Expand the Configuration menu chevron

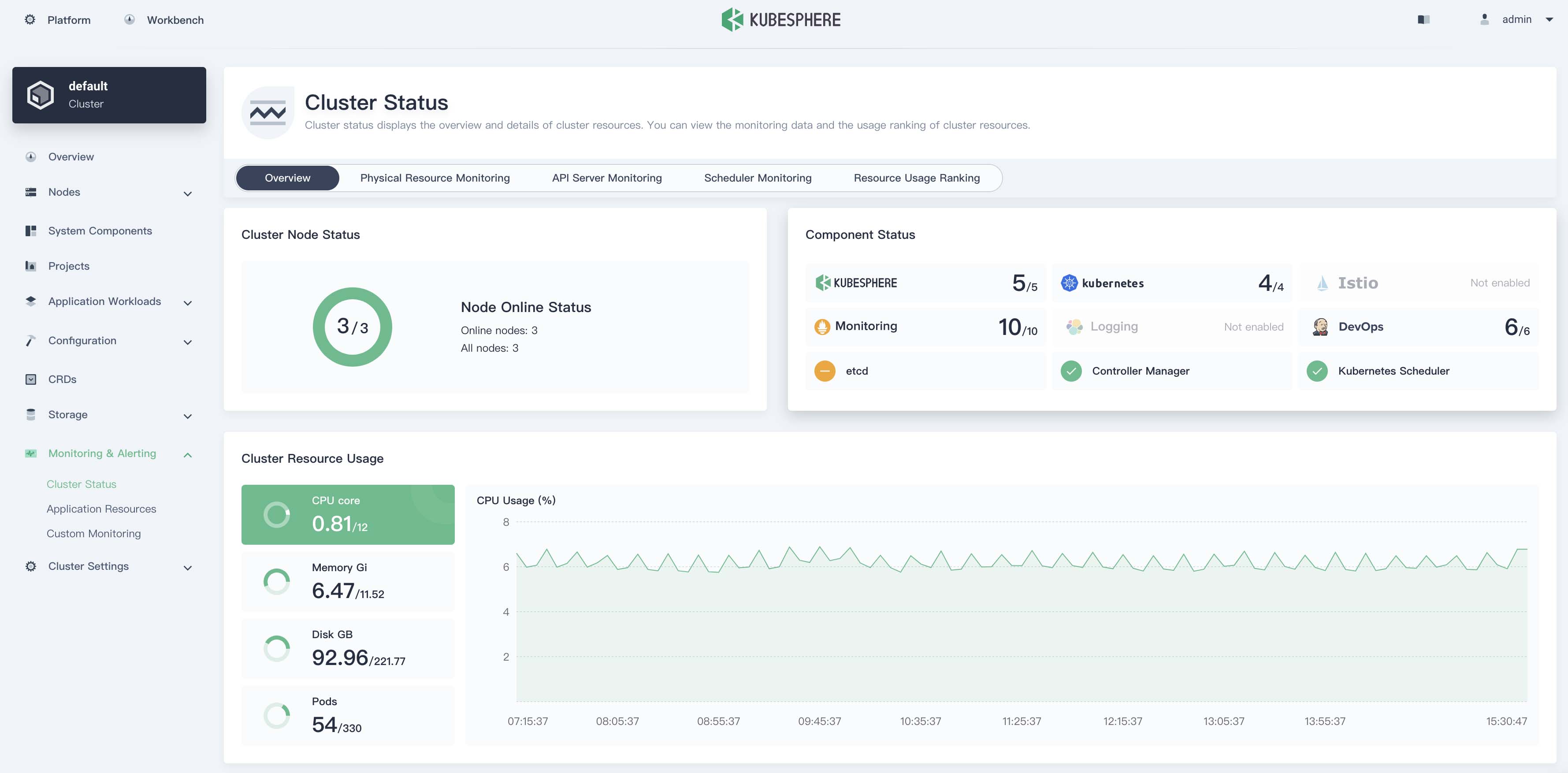[188, 343]
